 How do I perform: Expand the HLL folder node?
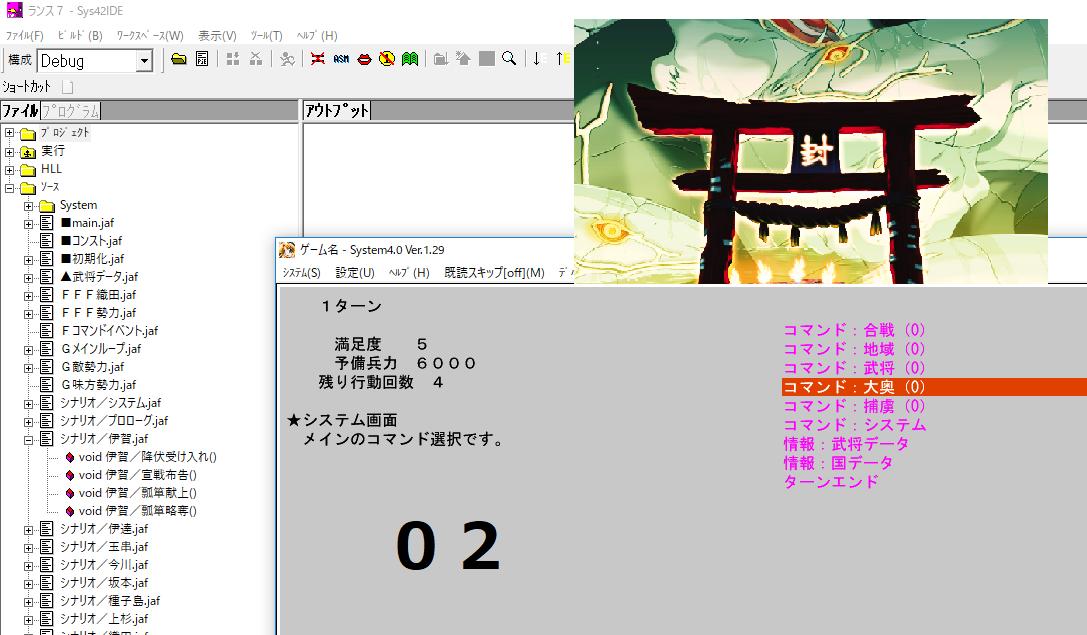(x=10, y=170)
